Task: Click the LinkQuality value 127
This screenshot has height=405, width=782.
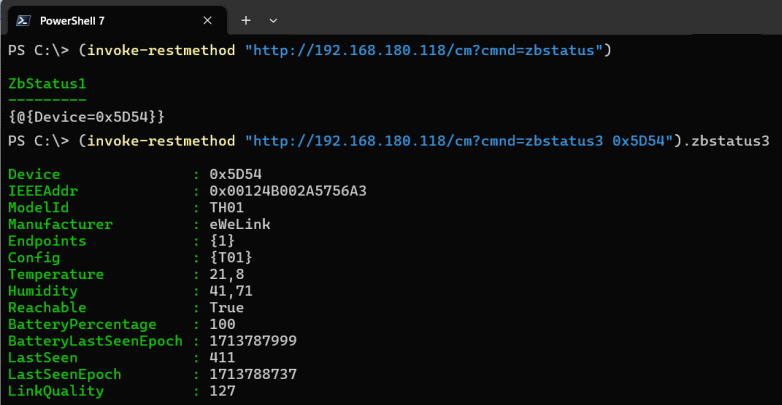Action: (222, 391)
